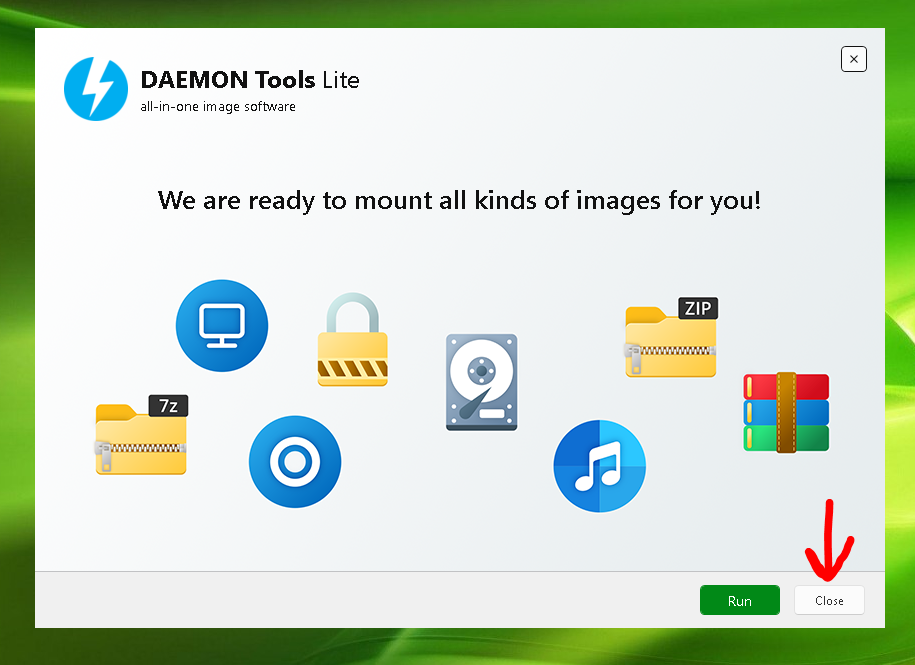Click the "We are ready to mount" headline

pyautogui.click(x=459, y=200)
